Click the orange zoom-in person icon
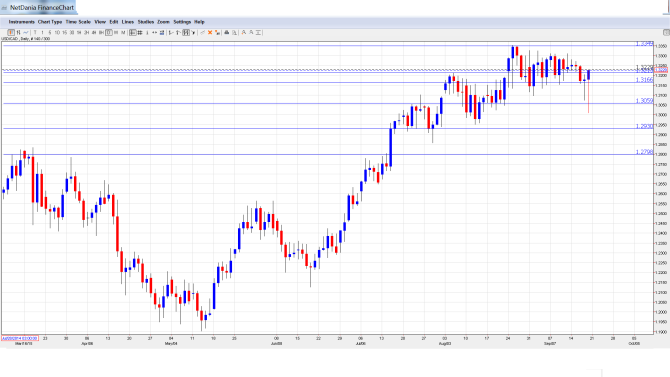Viewport: 670px width, 377px height. pyautogui.click(x=244, y=32)
